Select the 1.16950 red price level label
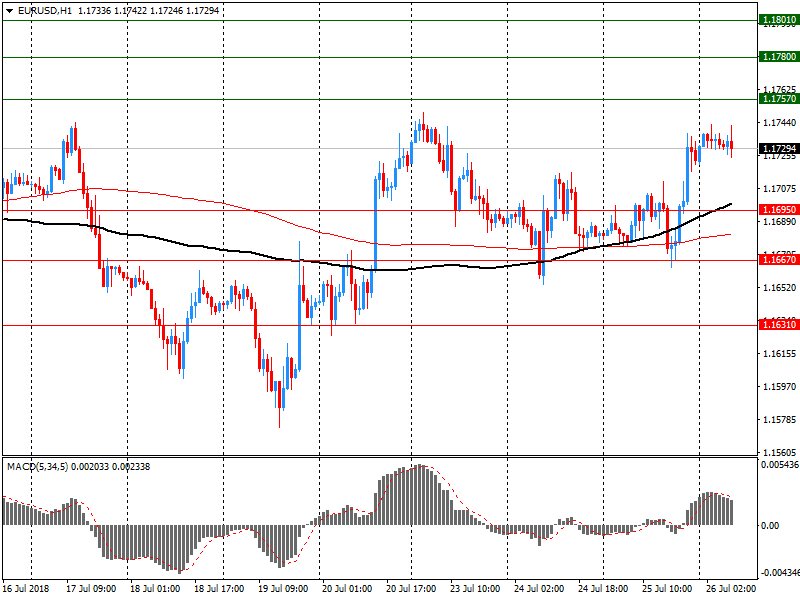800x600 pixels. tap(779, 210)
